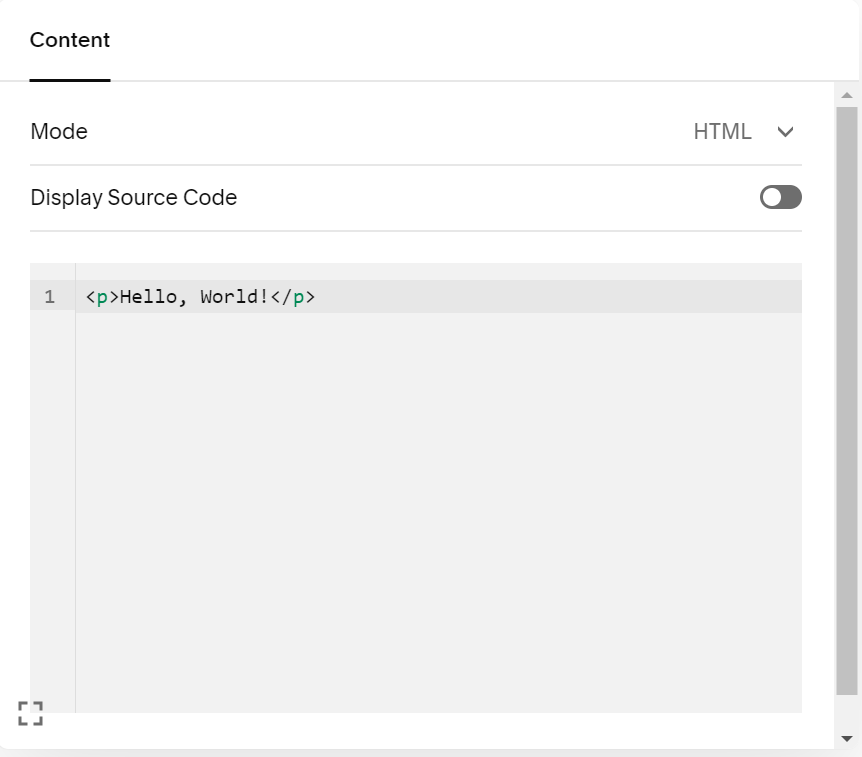862x757 pixels.
Task: Click the Mode setting label
Action: (59, 132)
